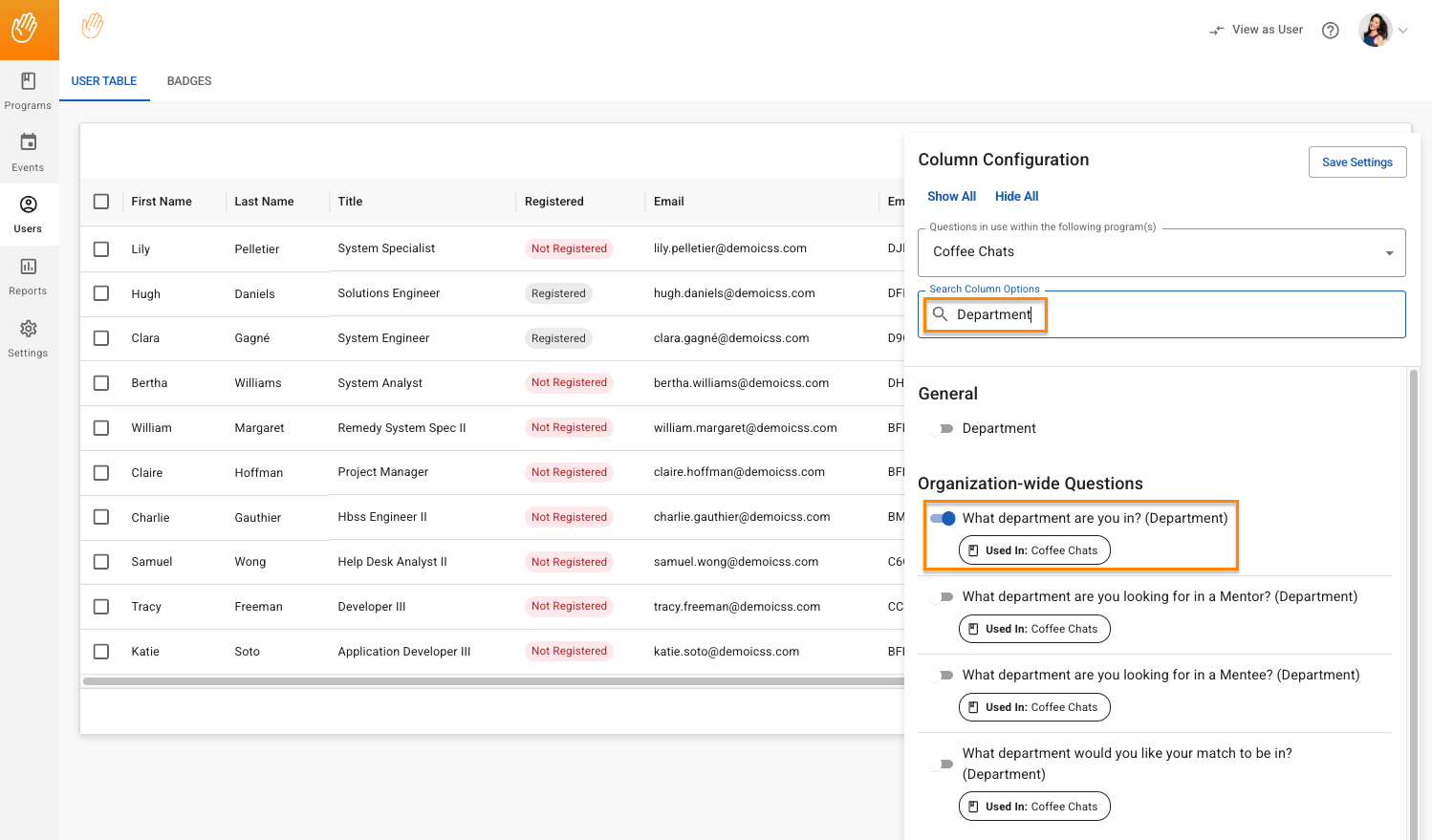Screen dimensions: 1432x840
Task: Open Programs in the sidebar
Action: pyautogui.click(x=29, y=91)
